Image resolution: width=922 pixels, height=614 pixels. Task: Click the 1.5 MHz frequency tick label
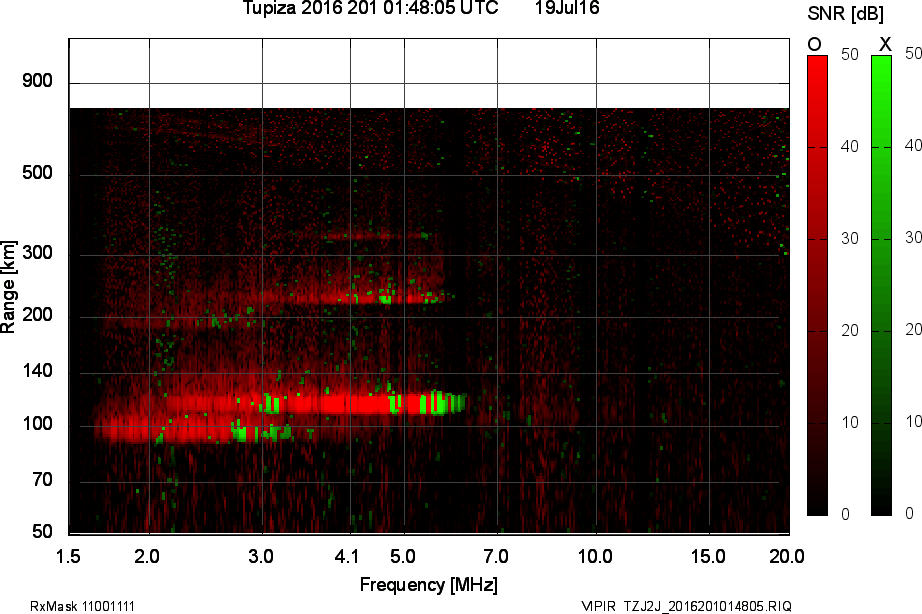click(69, 555)
